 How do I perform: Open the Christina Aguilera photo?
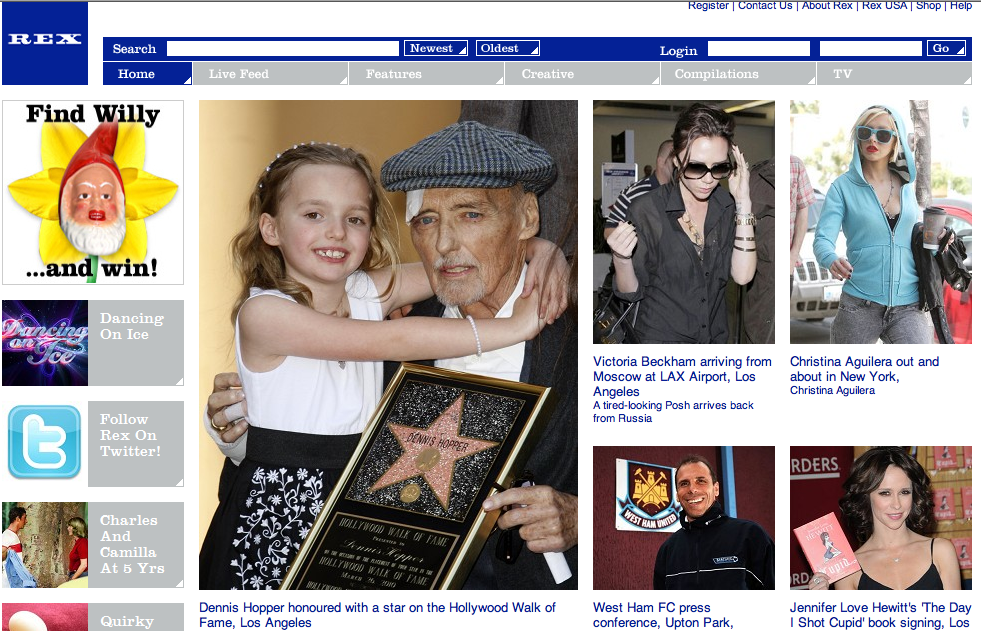(x=881, y=222)
